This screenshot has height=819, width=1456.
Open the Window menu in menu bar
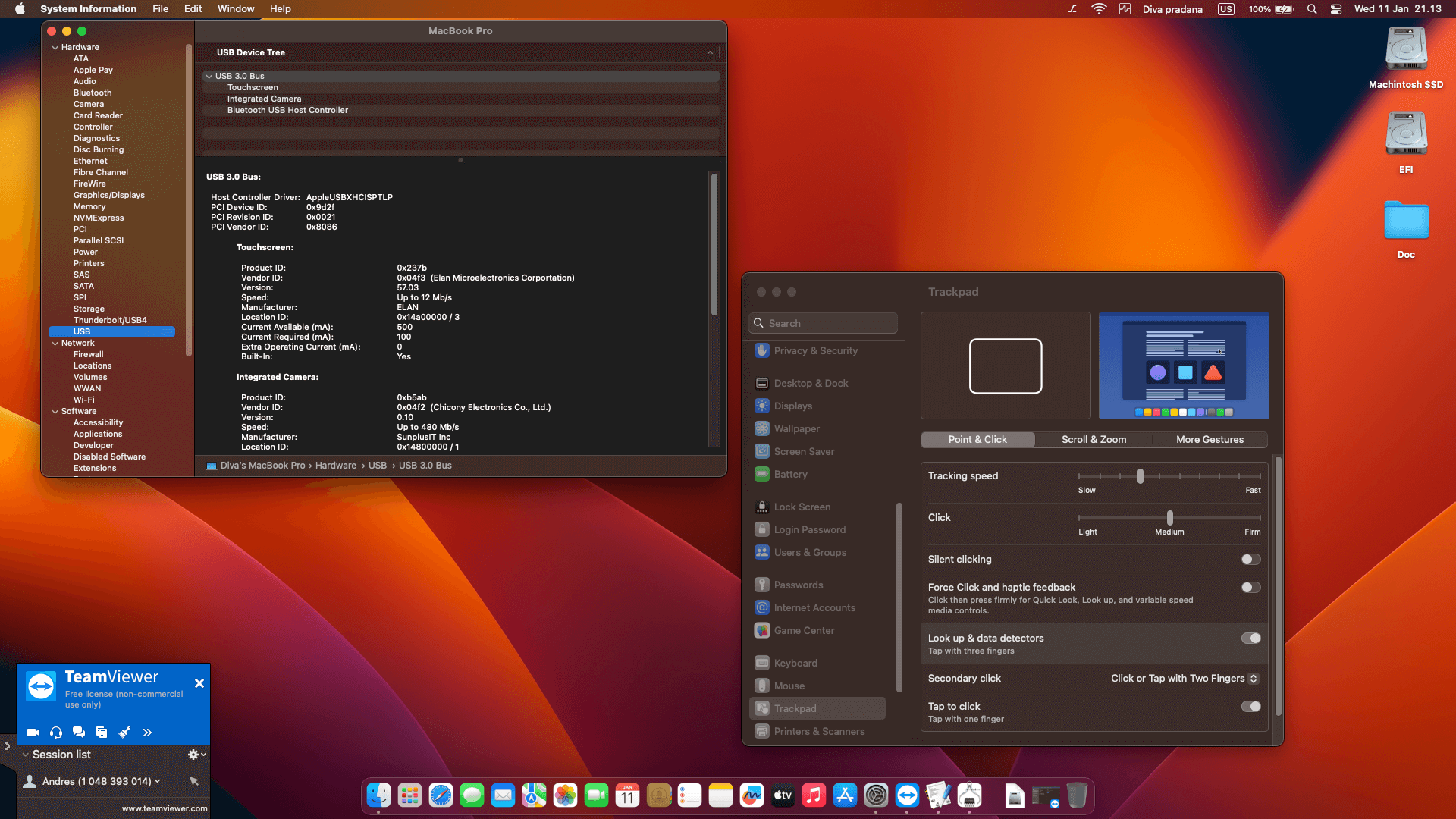pos(235,8)
